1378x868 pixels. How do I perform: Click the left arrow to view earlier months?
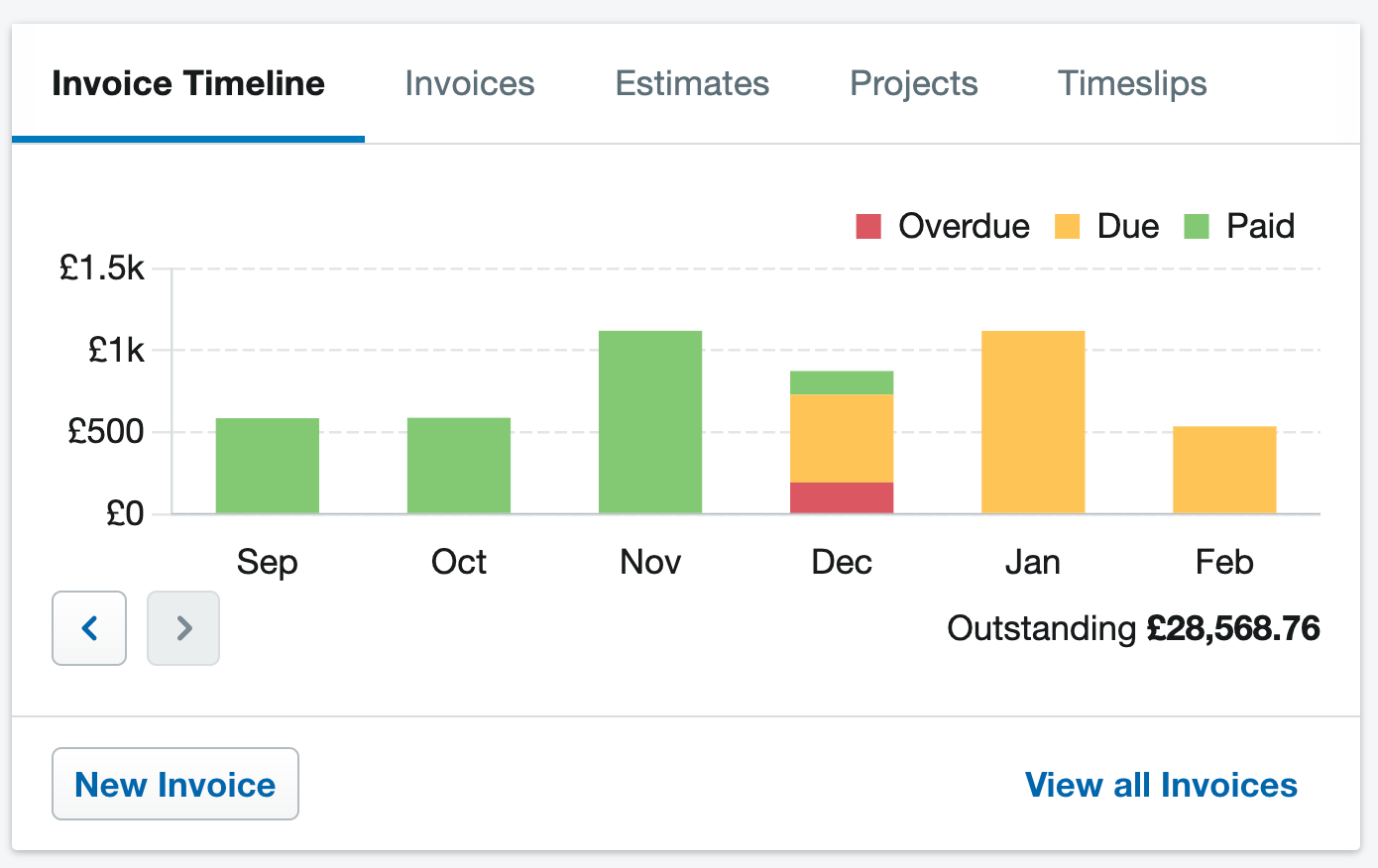click(89, 628)
